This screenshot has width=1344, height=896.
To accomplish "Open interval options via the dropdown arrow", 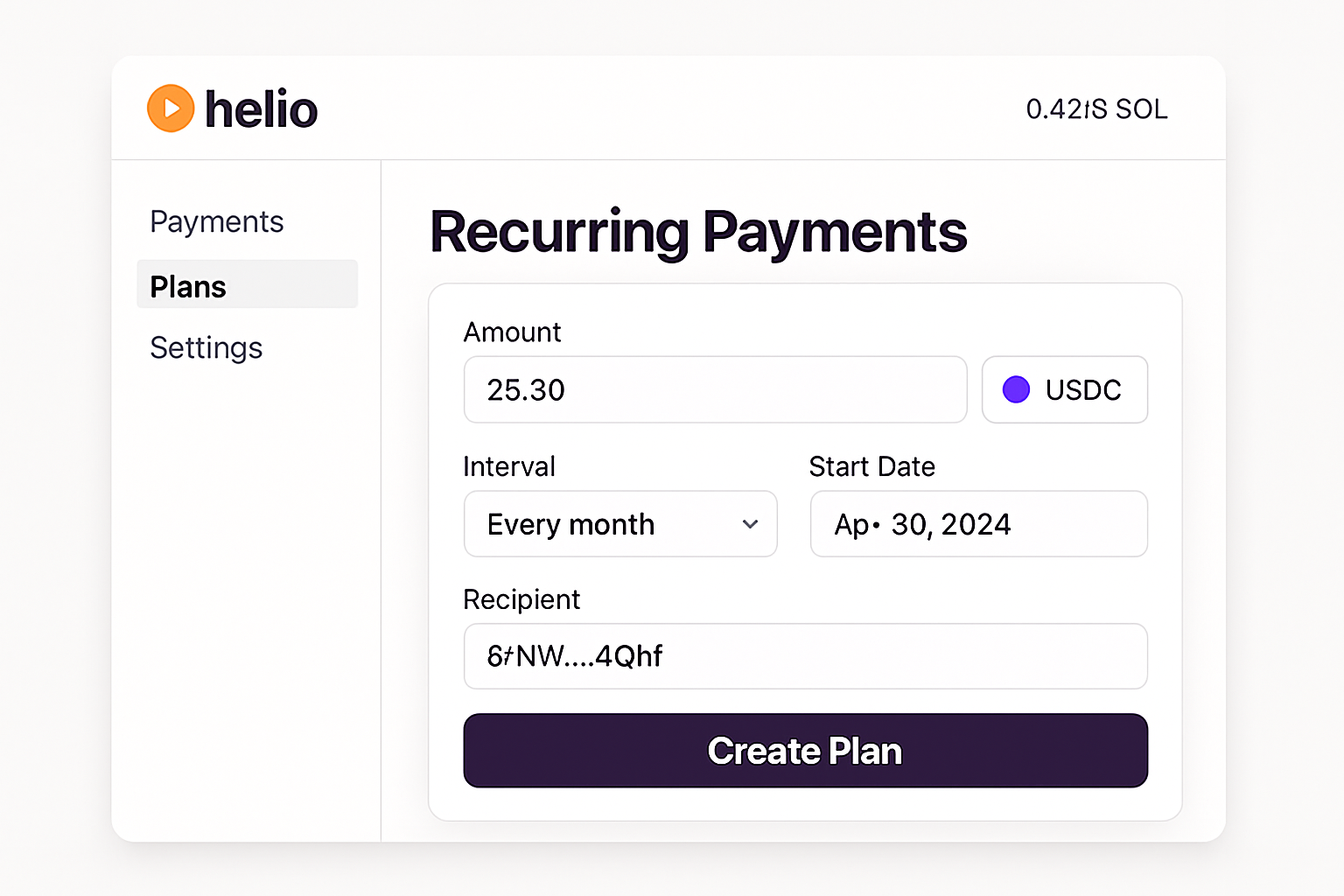I will click(750, 524).
